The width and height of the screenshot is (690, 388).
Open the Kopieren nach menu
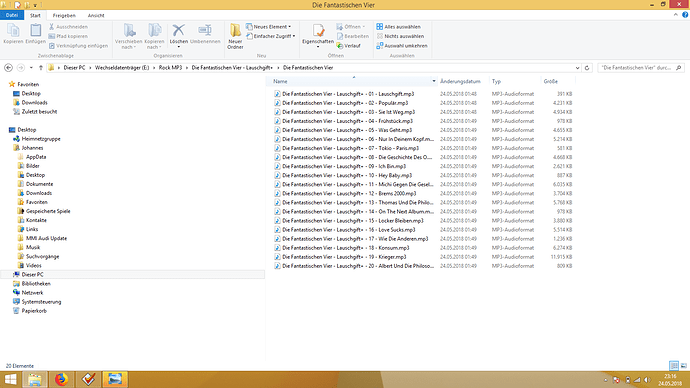click(x=154, y=36)
